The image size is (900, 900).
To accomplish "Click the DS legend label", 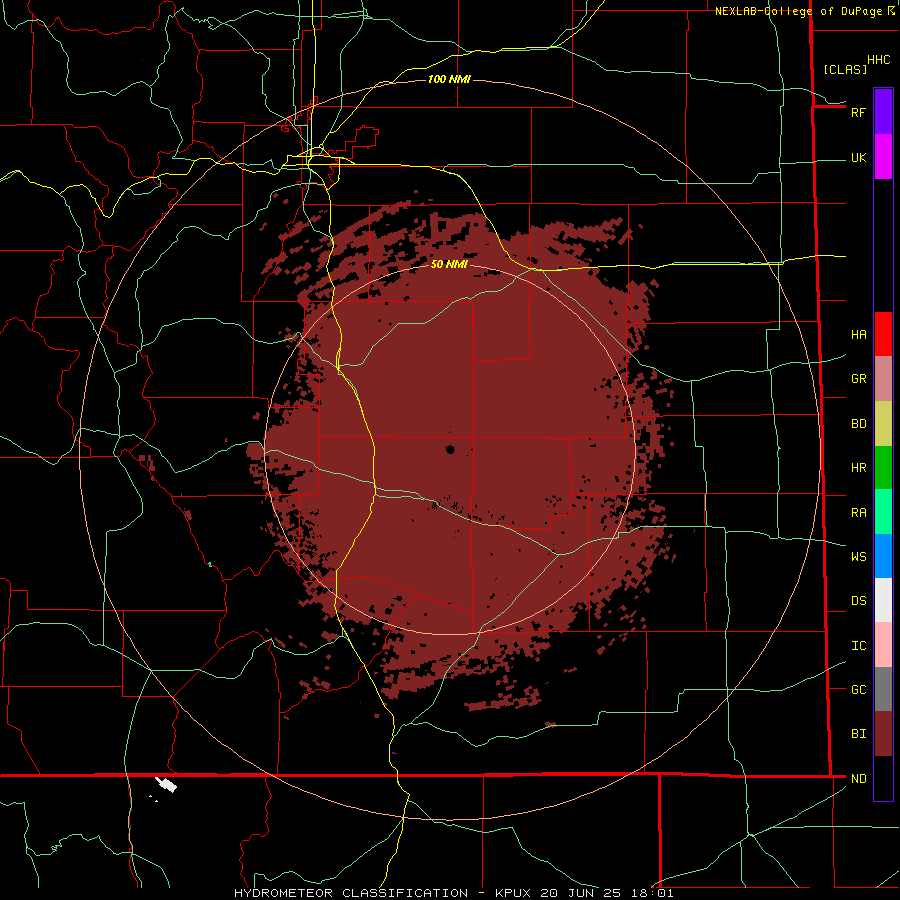I will [x=858, y=601].
